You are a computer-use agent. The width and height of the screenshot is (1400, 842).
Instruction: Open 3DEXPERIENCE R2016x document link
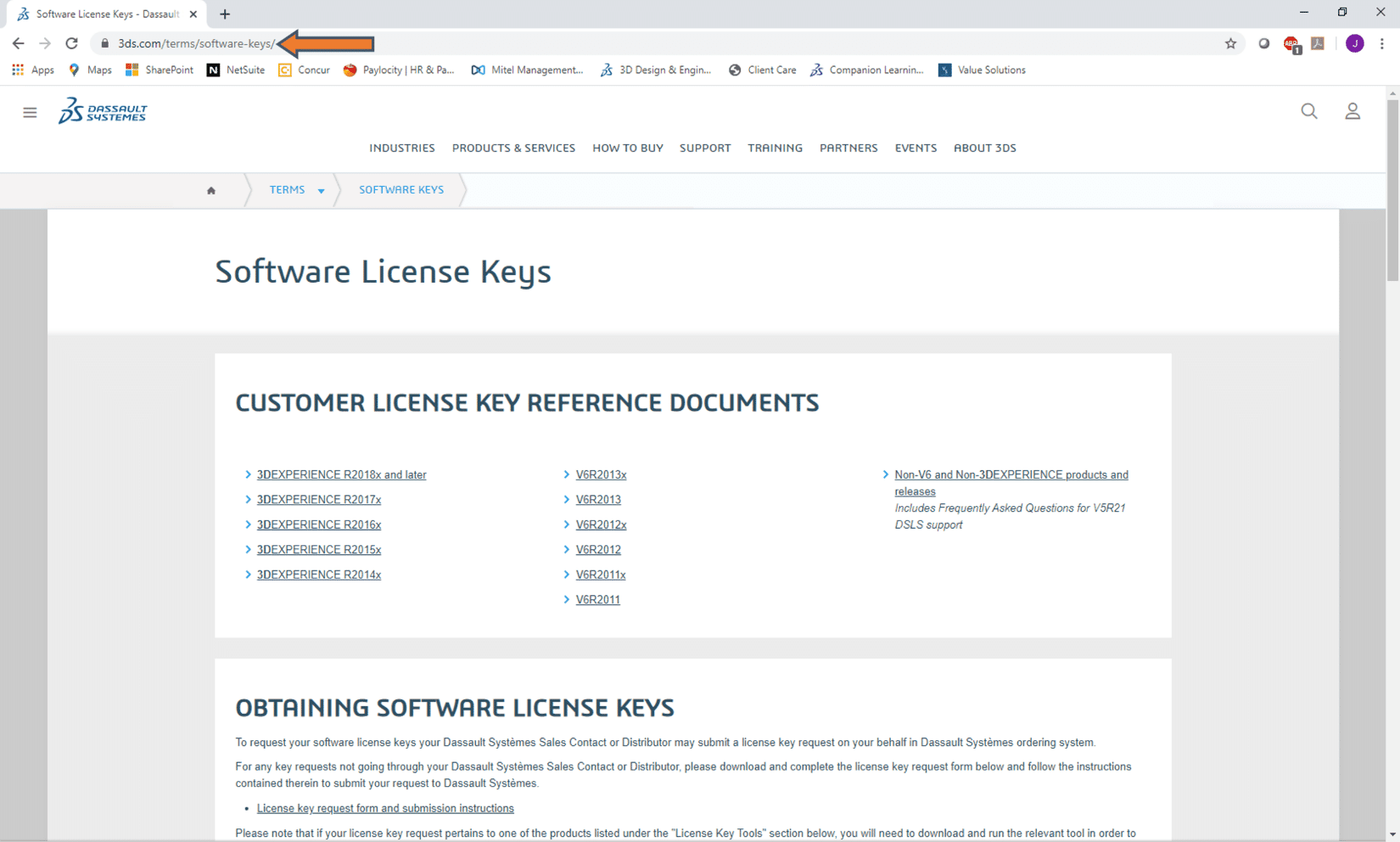(x=319, y=525)
